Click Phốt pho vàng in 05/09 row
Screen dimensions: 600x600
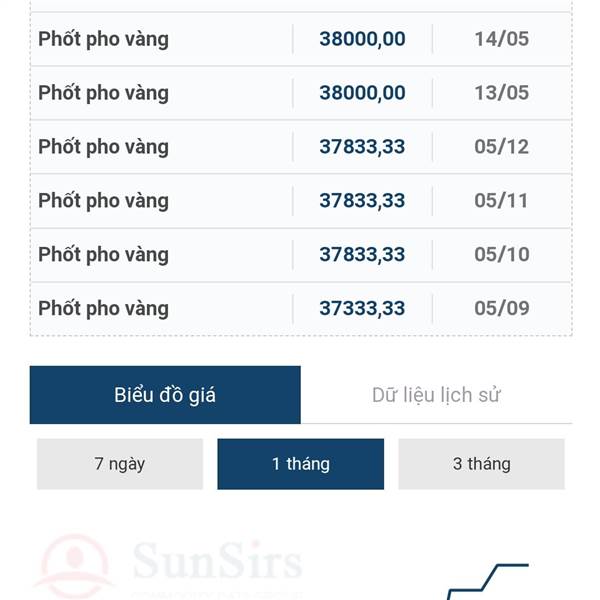click(103, 309)
